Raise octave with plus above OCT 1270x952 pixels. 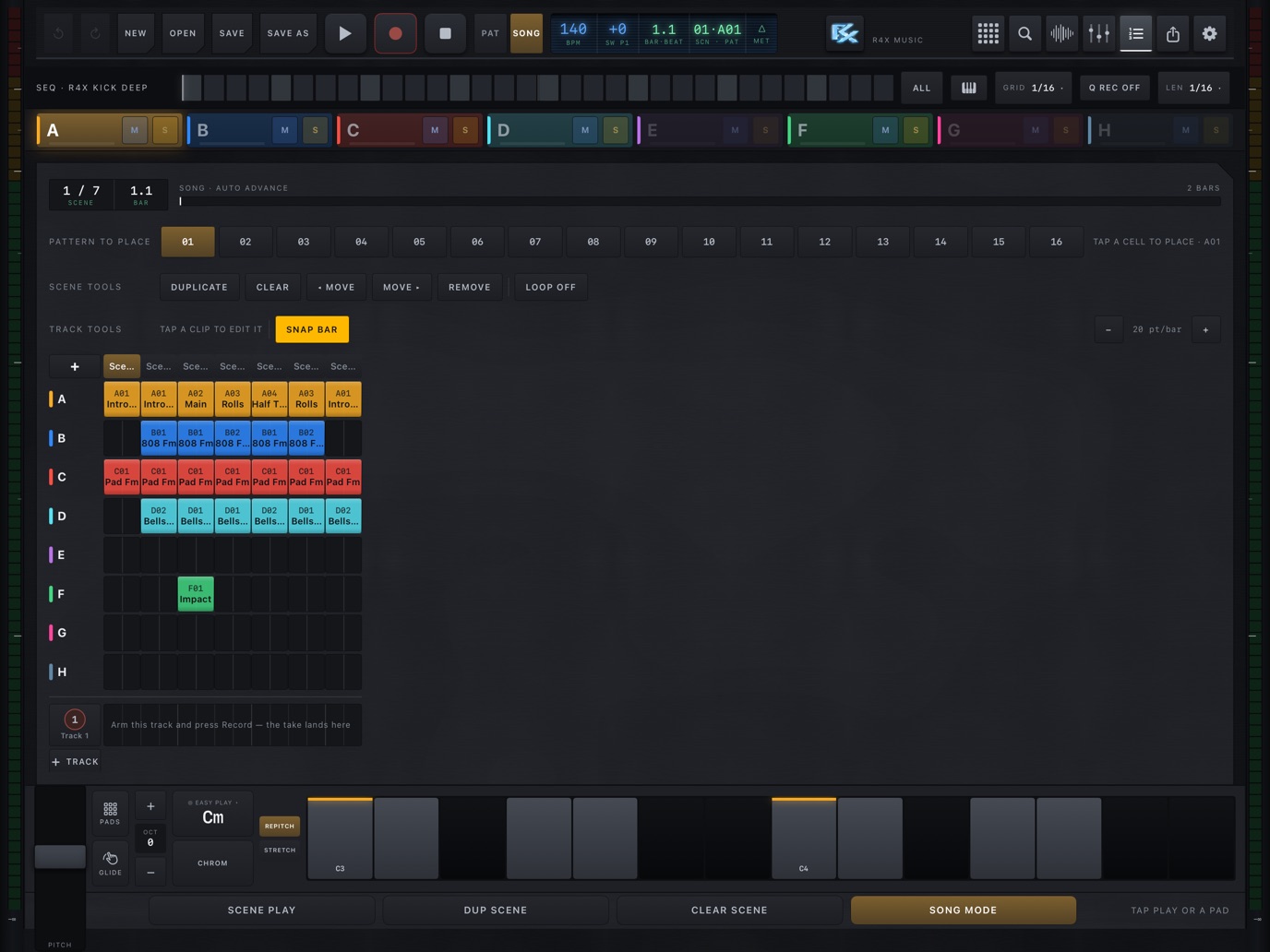point(150,806)
